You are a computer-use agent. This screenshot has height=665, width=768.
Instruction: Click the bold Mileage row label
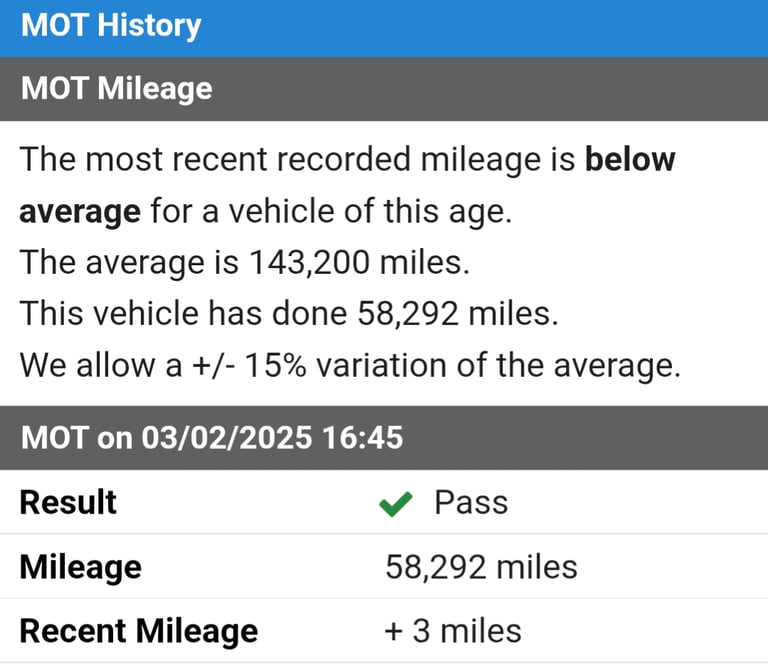80,567
